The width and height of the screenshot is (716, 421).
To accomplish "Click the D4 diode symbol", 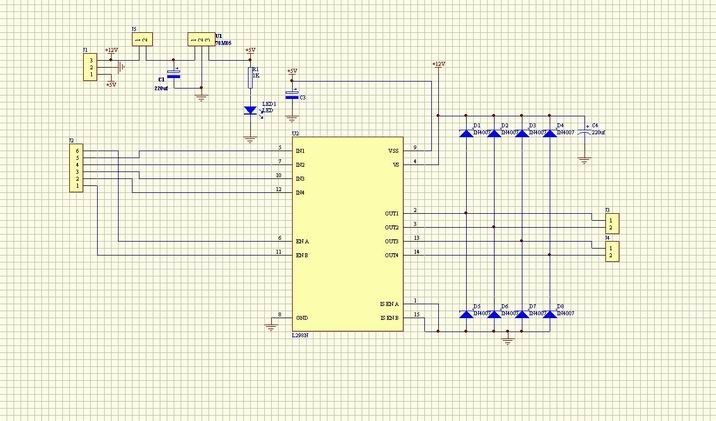I will (549, 133).
